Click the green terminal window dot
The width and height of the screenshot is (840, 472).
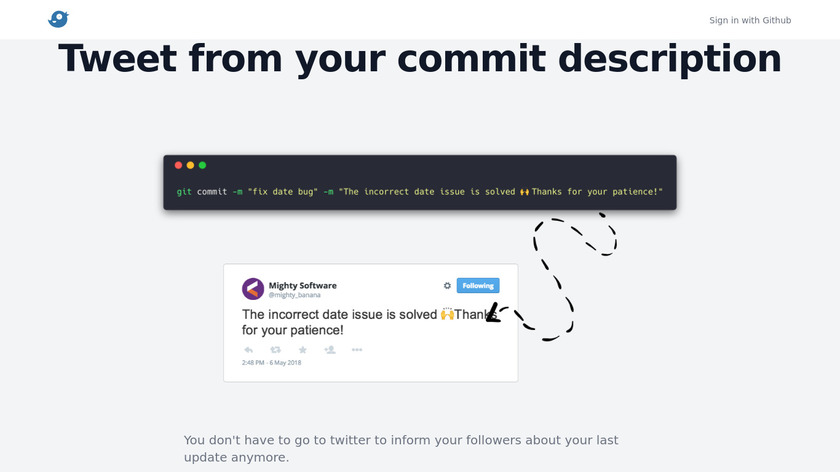[x=203, y=165]
